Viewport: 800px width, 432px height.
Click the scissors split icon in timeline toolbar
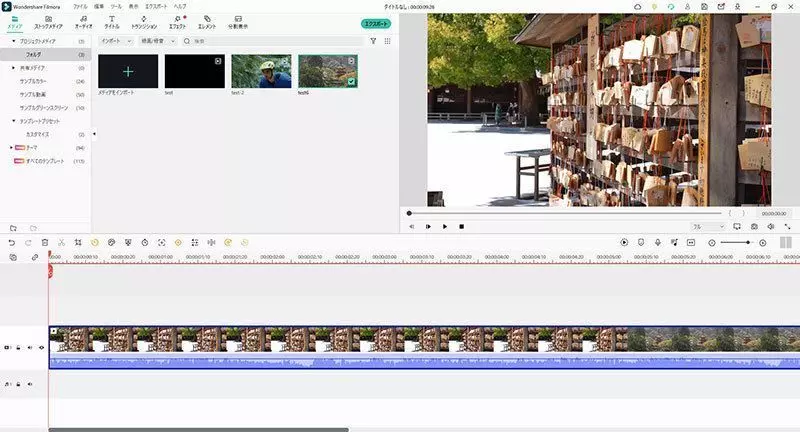[61, 242]
